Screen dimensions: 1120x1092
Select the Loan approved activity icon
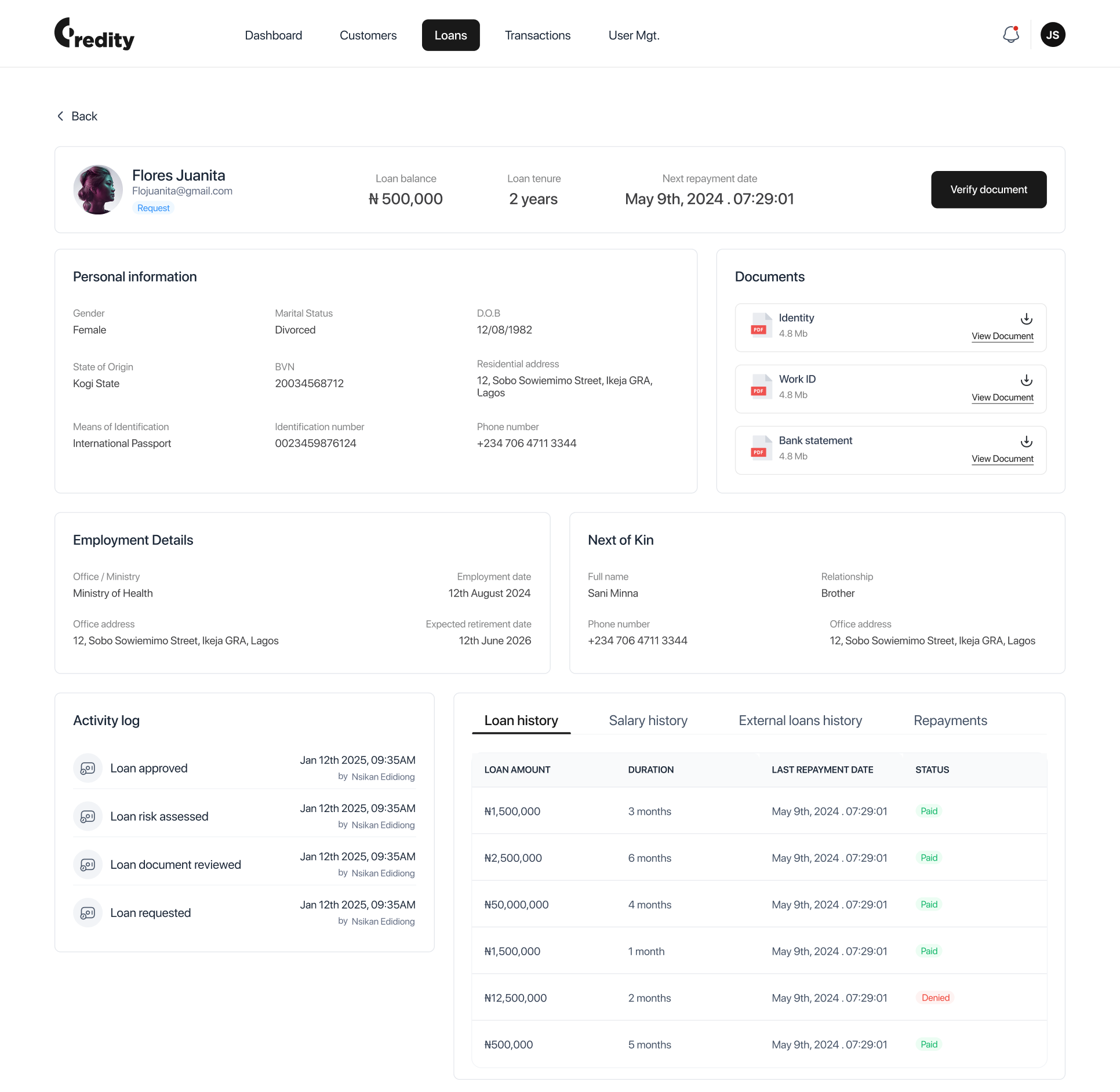(x=88, y=768)
